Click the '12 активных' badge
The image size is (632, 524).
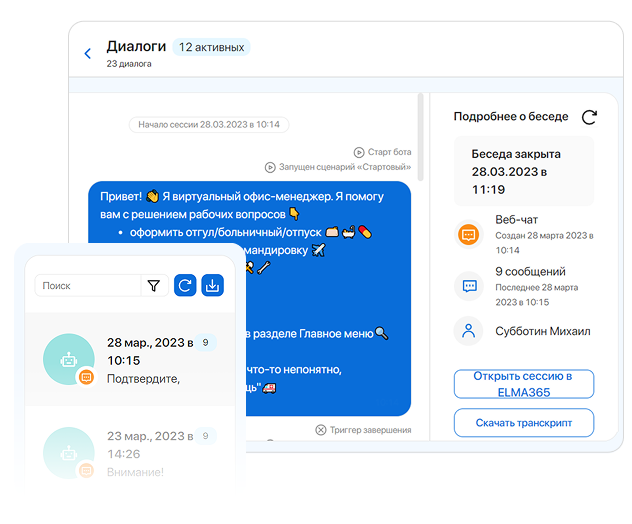tap(211, 47)
